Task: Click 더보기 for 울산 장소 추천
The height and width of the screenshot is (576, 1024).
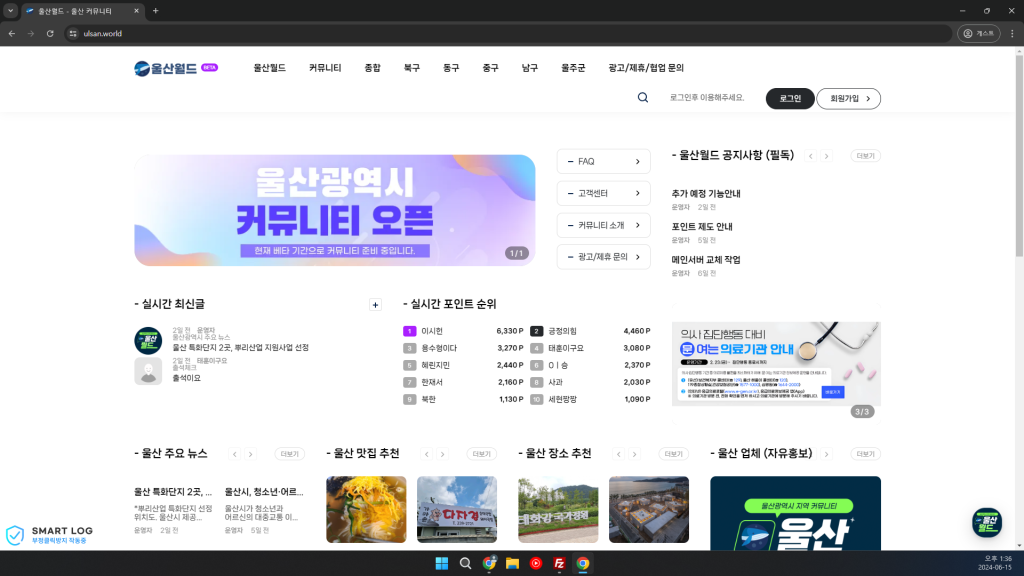Action: click(673, 454)
